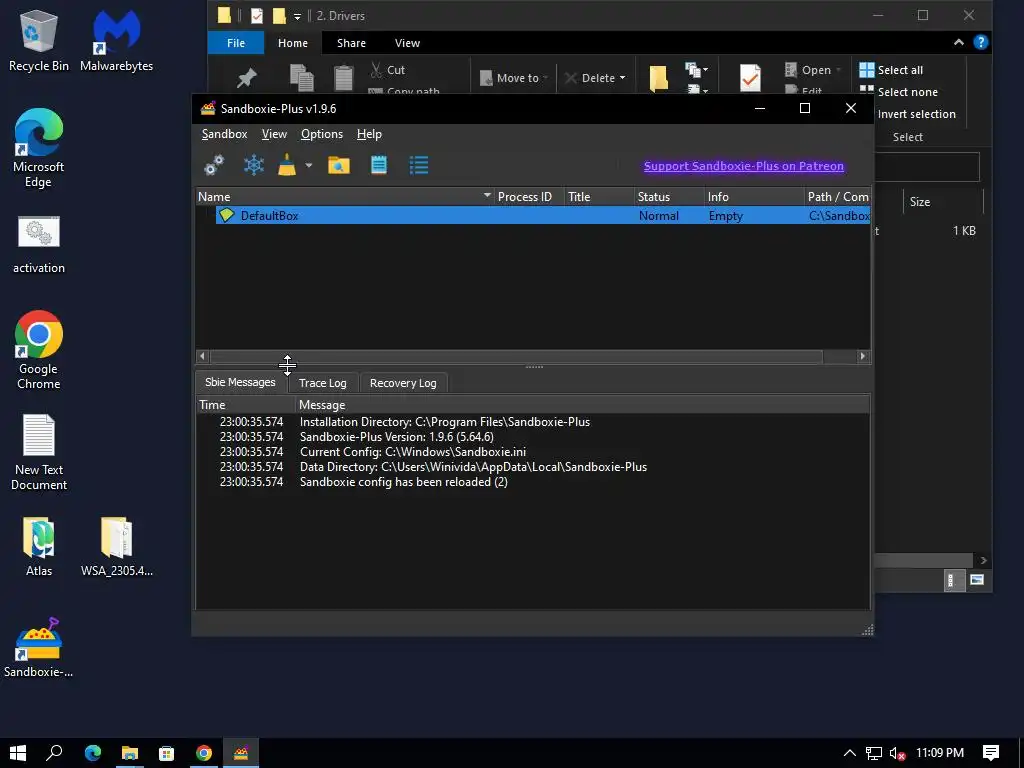
Task: Switch to Trace Log tab
Action: click(323, 383)
